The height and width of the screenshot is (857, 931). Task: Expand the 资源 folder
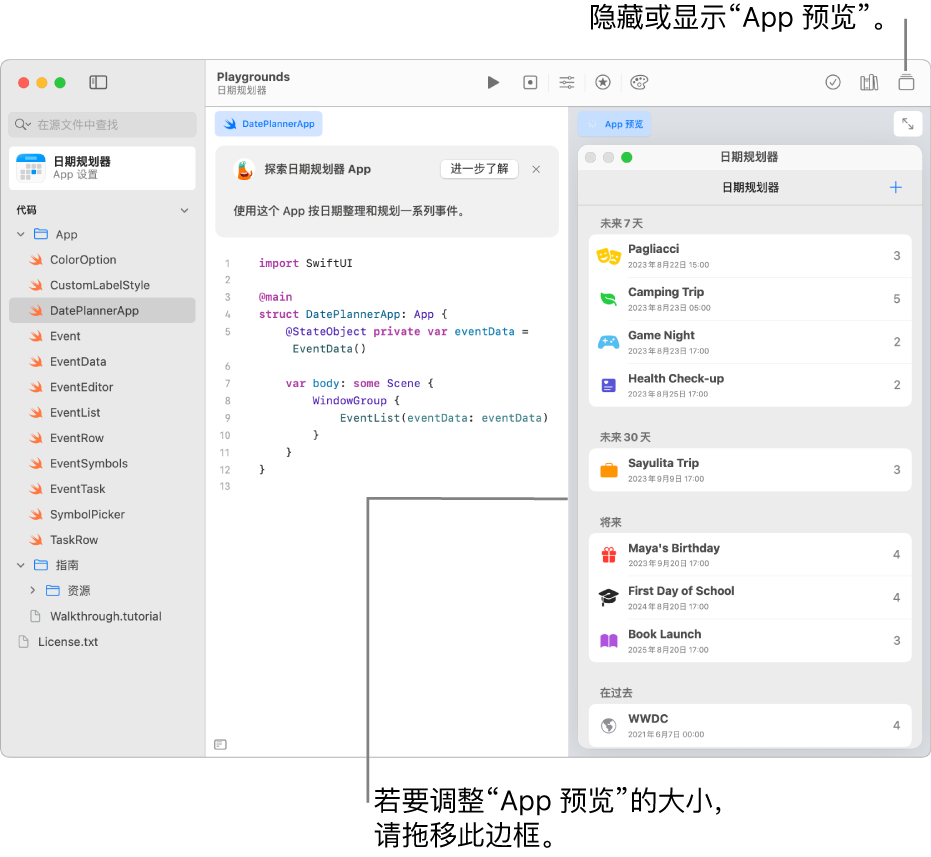pos(33,590)
